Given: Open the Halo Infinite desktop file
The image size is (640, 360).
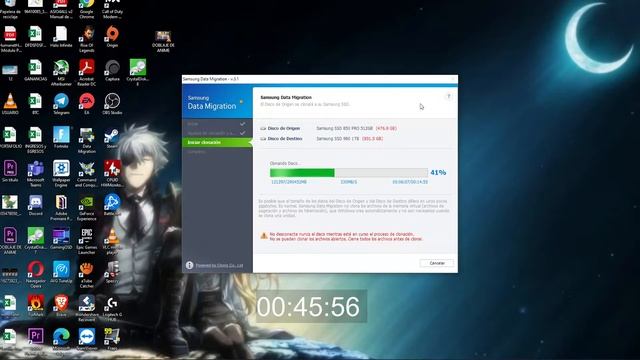Looking at the screenshot, I should 61,38.
